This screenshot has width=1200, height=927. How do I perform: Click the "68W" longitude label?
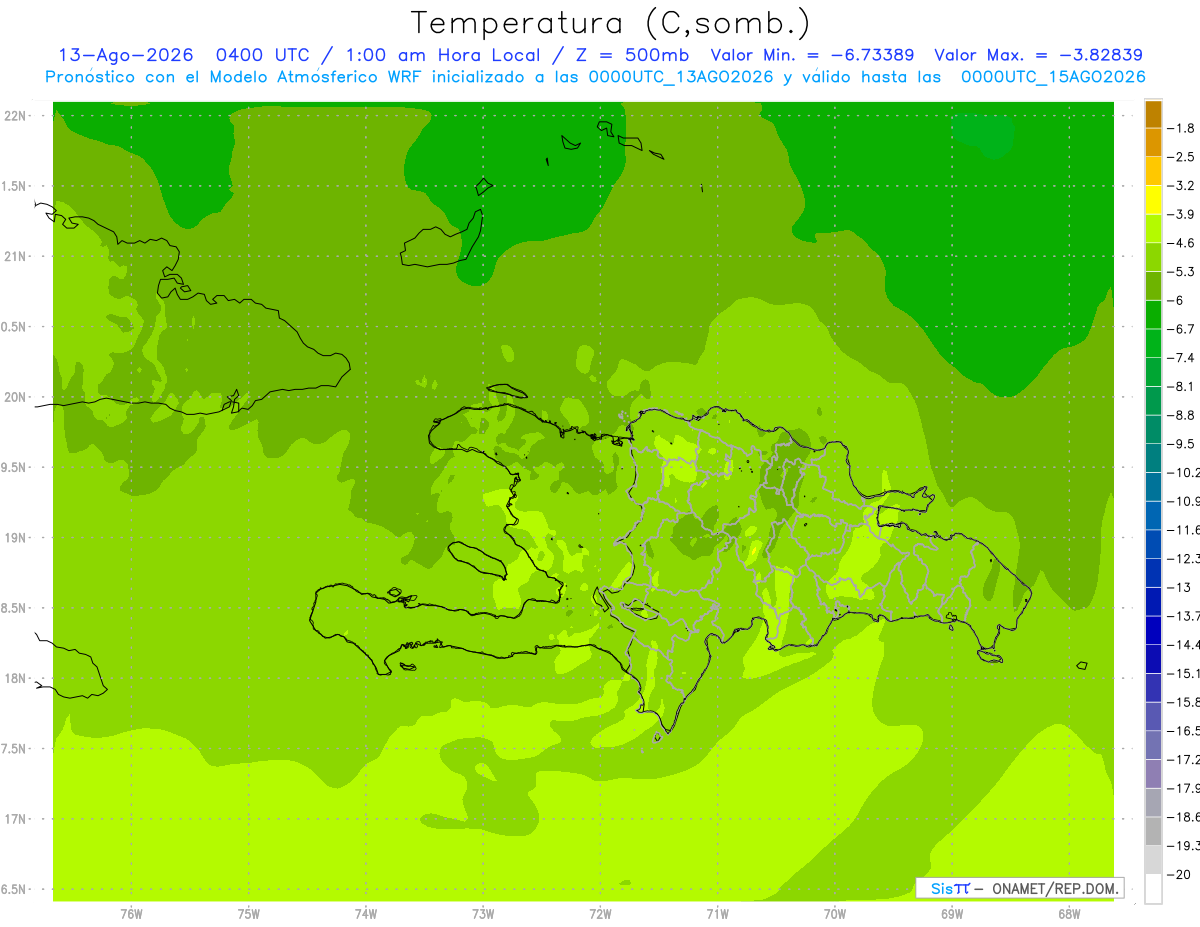[1069, 914]
